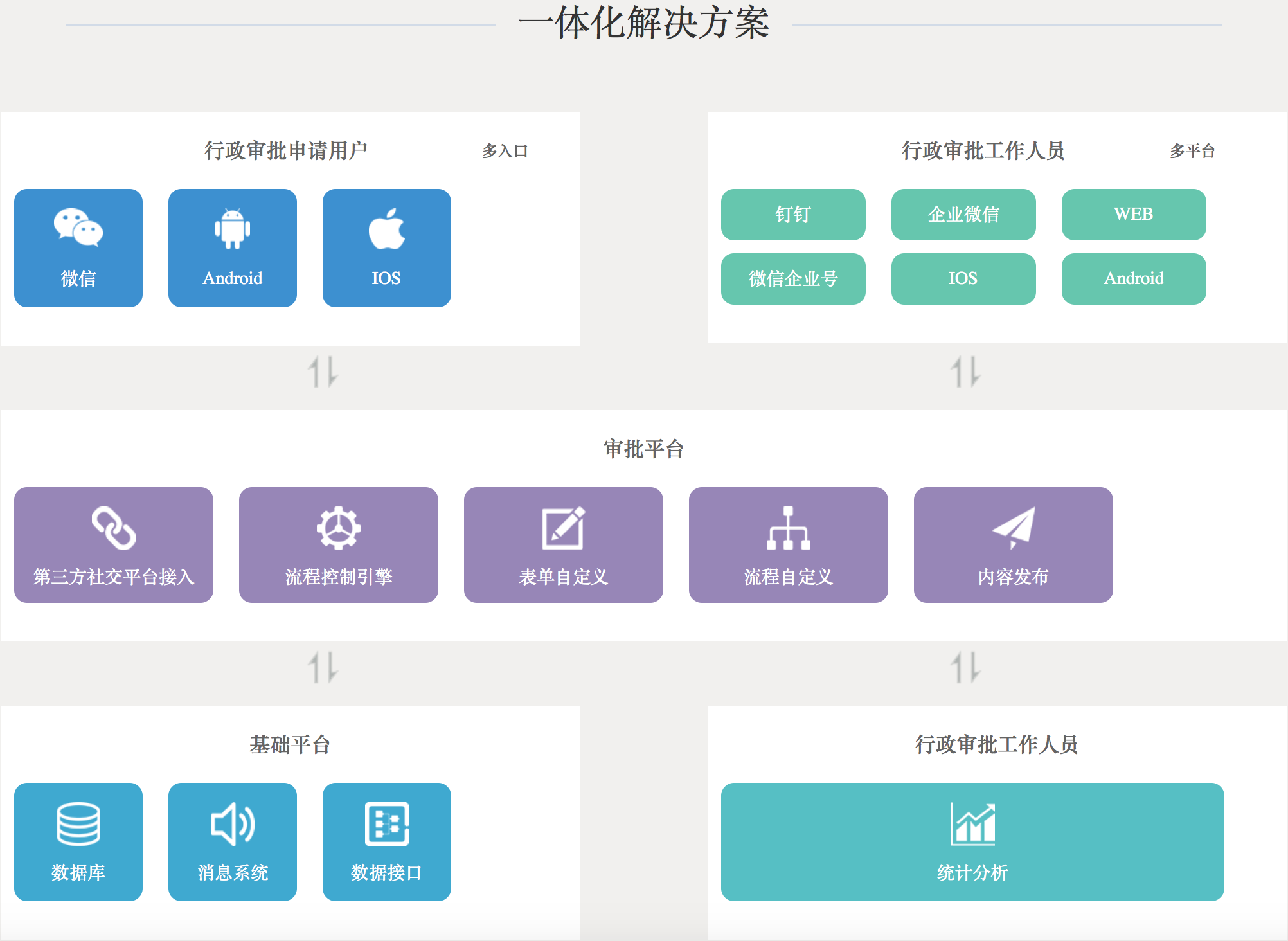This screenshot has width=1288, height=941.
Task: Click the 微信 label in blue card
Action: click(78, 278)
